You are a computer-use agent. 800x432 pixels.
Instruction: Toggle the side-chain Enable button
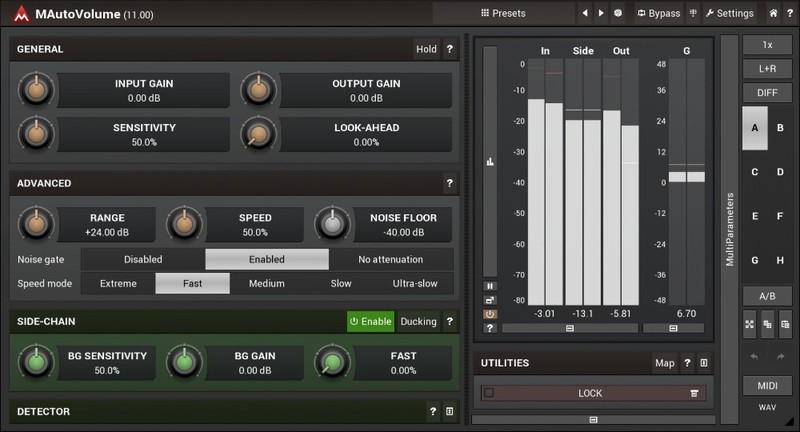(x=370, y=322)
